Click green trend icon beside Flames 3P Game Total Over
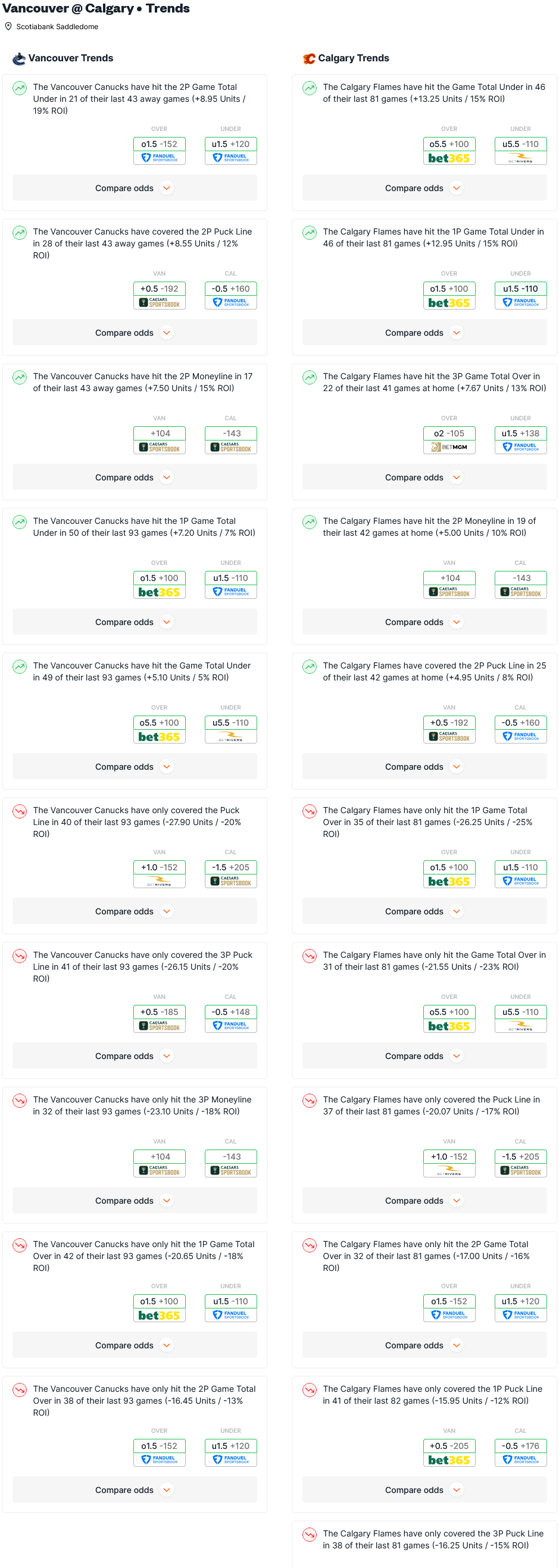The image size is (559, 1568). pyautogui.click(x=310, y=377)
